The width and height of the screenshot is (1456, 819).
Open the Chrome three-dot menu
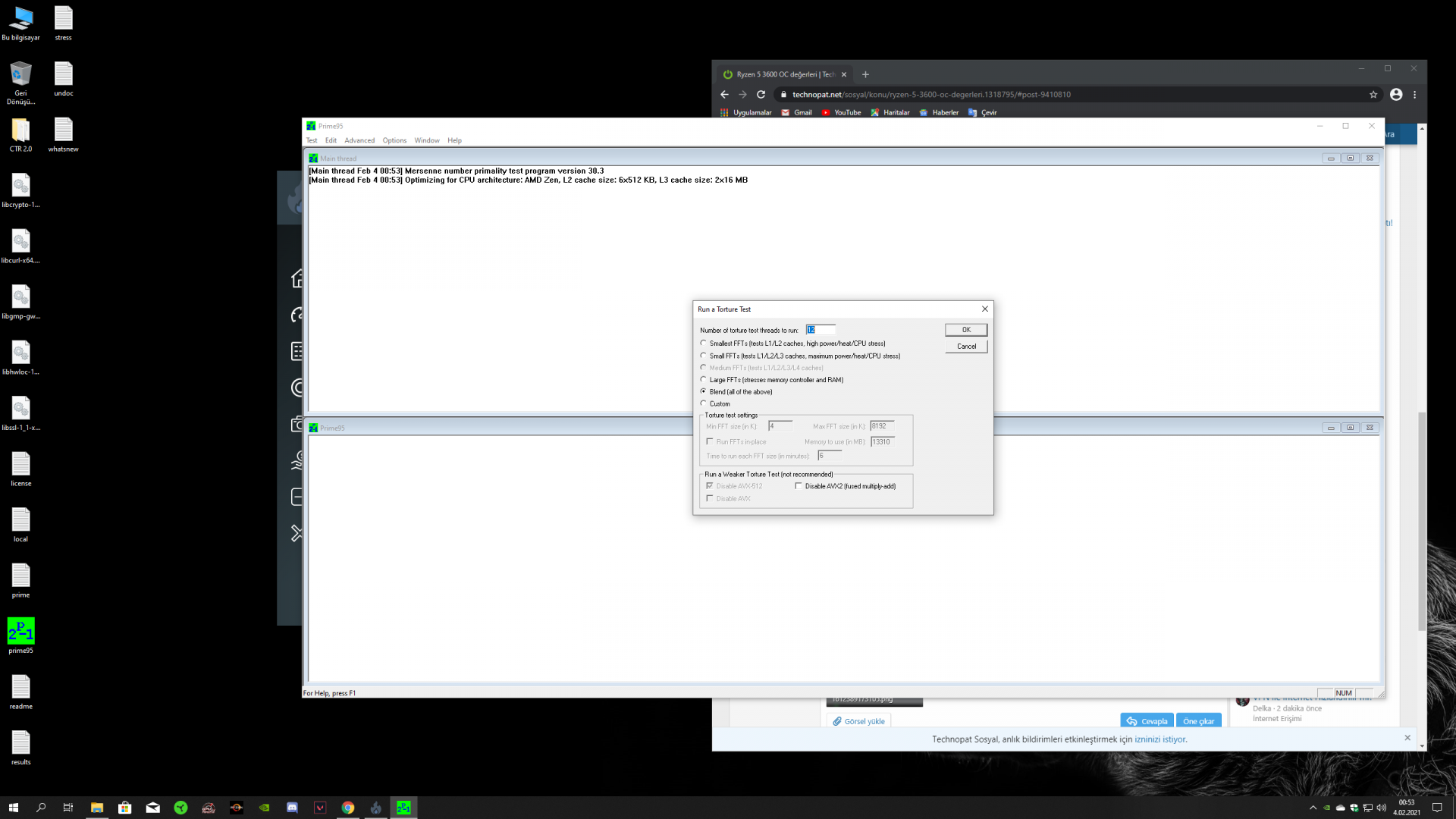coord(1414,95)
